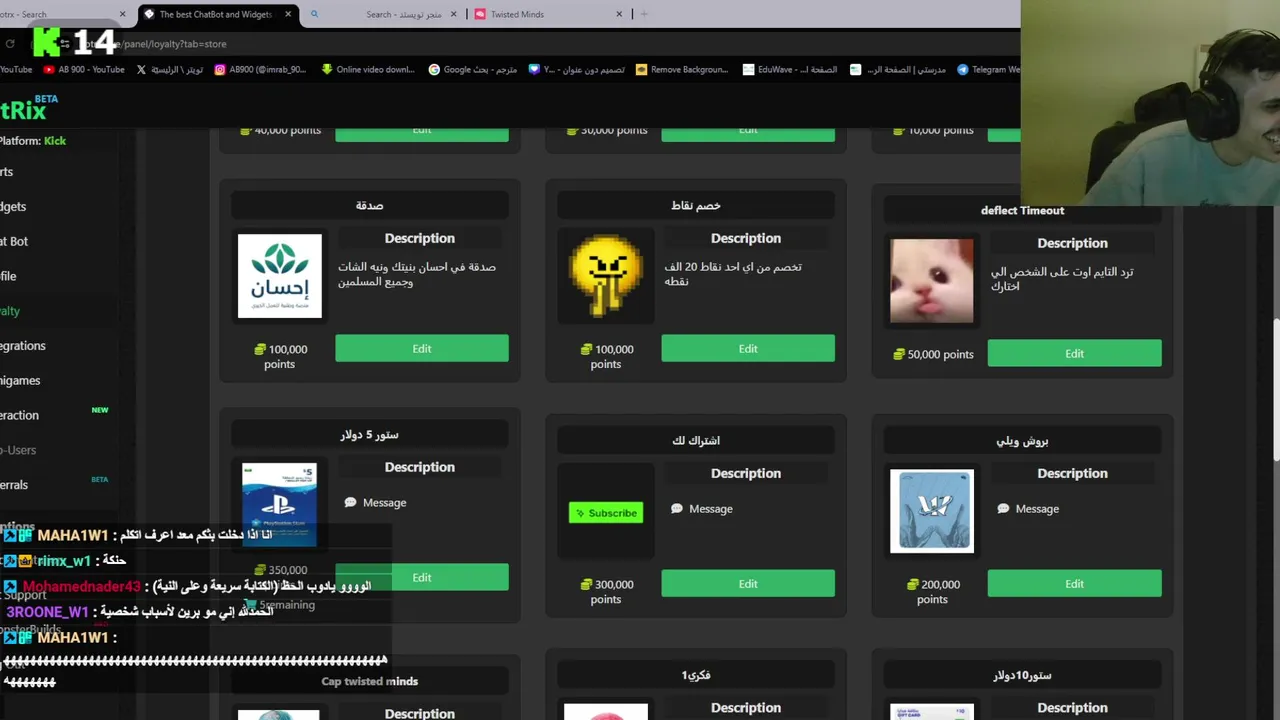Open Integrations item in sidebar
1280x720 pixels.
pos(23,345)
